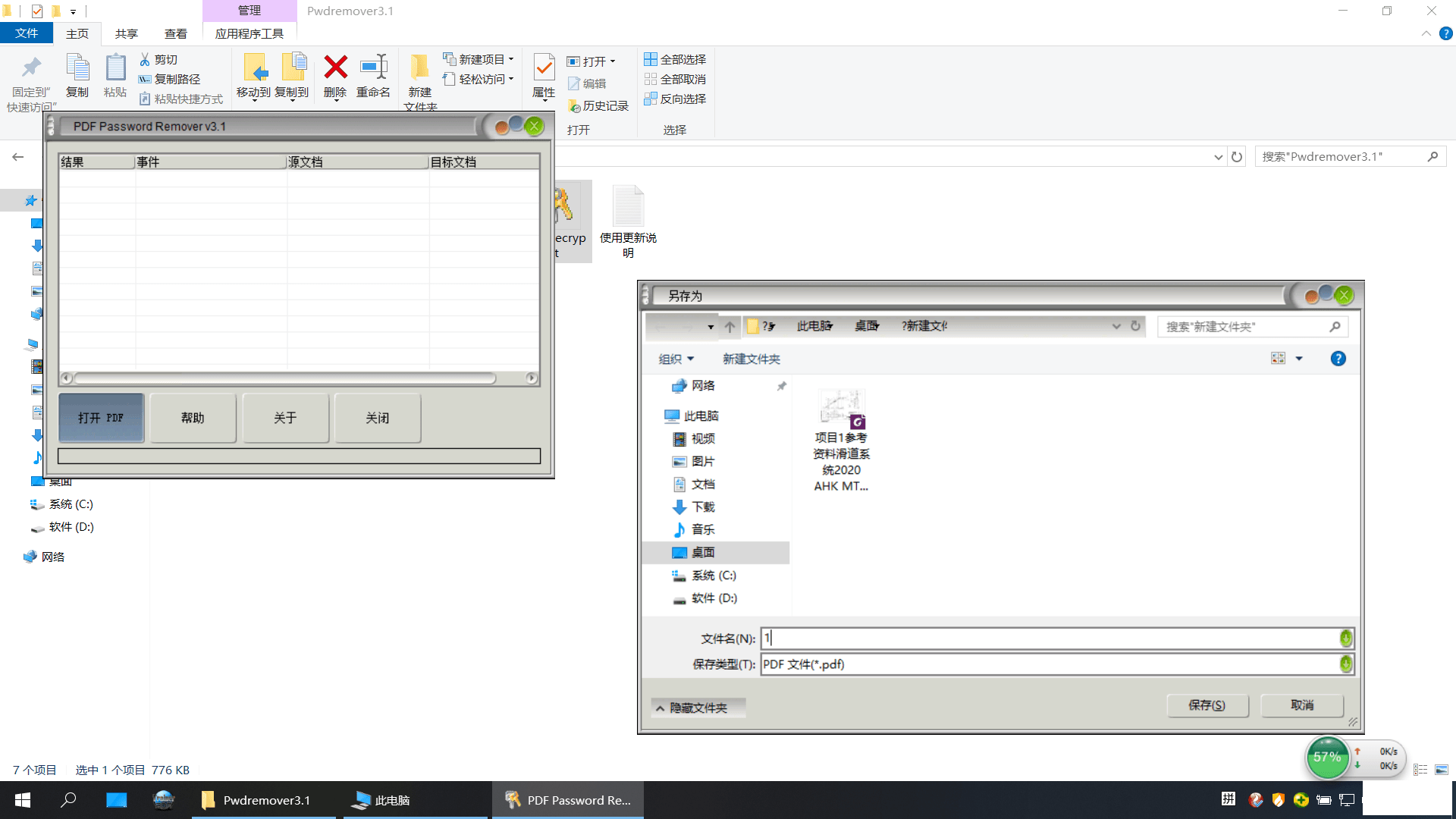Switch to the 应用程序工具 ribbon tab

pyautogui.click(x=249, y=33)
